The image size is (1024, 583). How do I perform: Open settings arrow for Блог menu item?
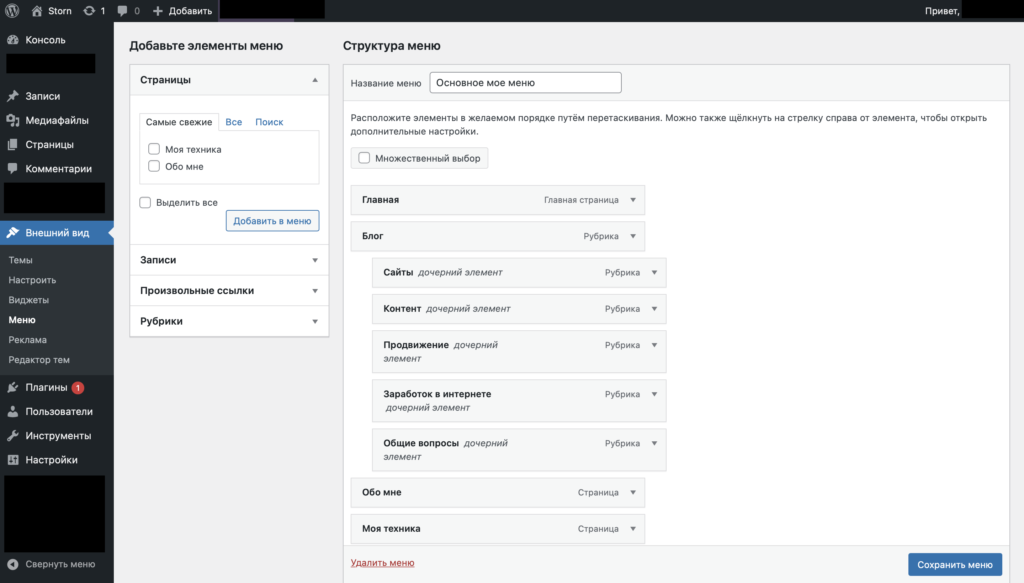tap(633, 236)
